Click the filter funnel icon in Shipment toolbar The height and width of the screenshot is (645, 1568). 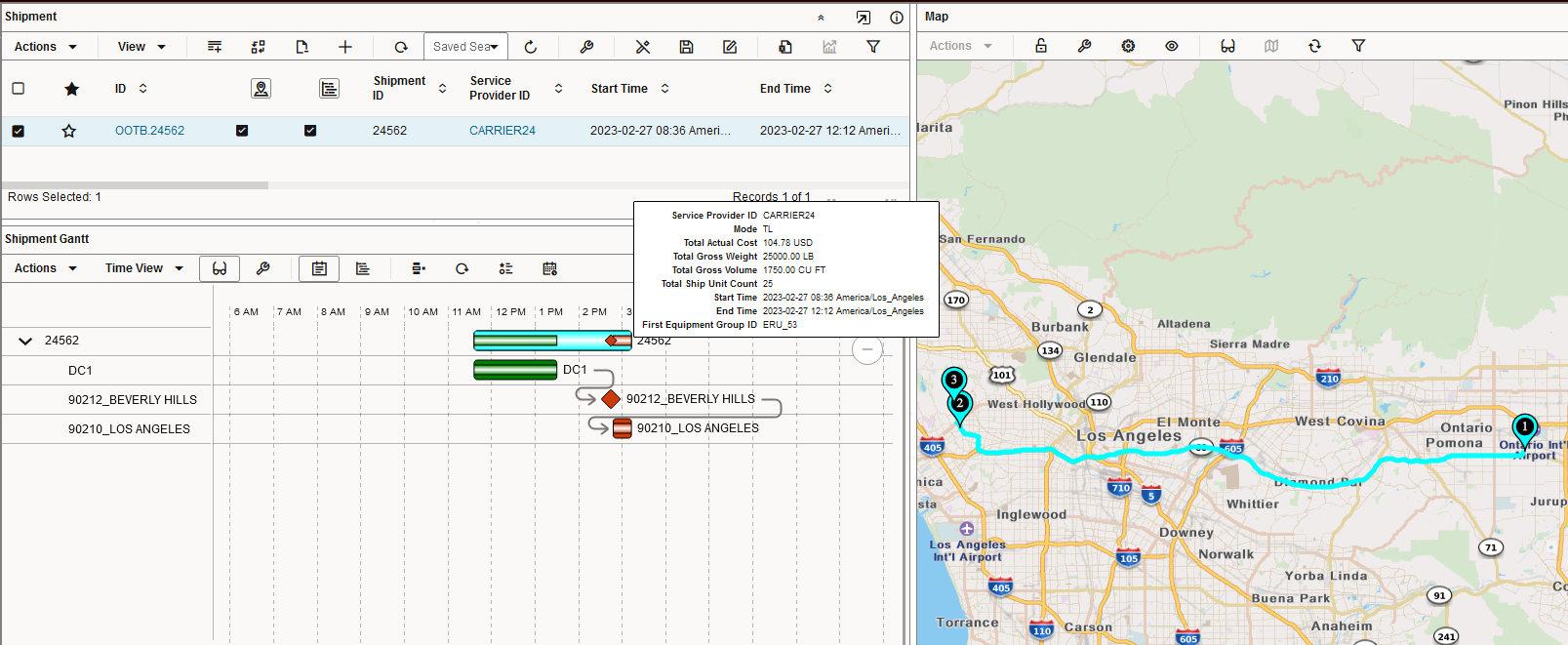[873, 47]
